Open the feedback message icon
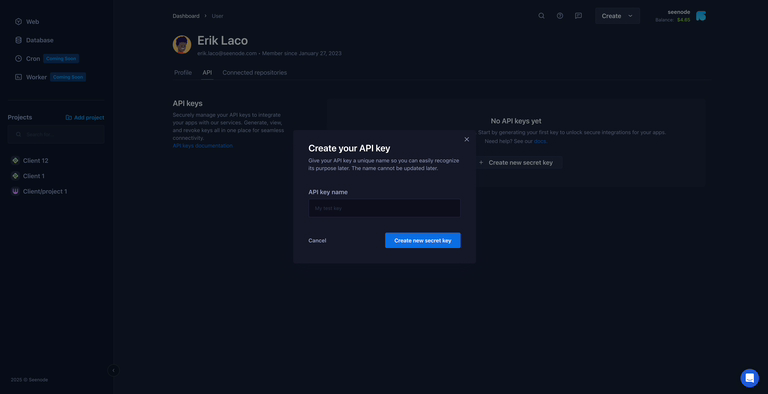Screen dimensions: 768x394 578,16
